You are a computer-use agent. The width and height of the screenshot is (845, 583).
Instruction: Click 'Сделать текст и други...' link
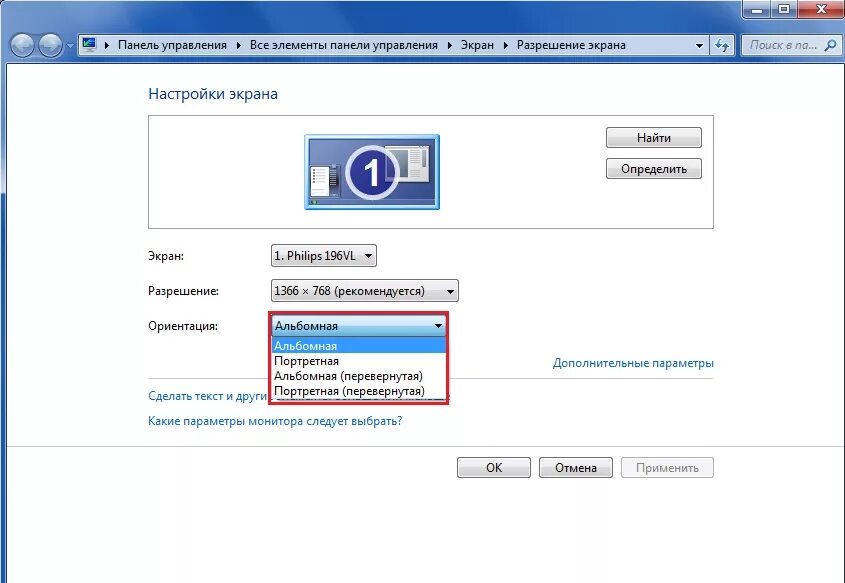pyautogui.click(x=207, y=396)
